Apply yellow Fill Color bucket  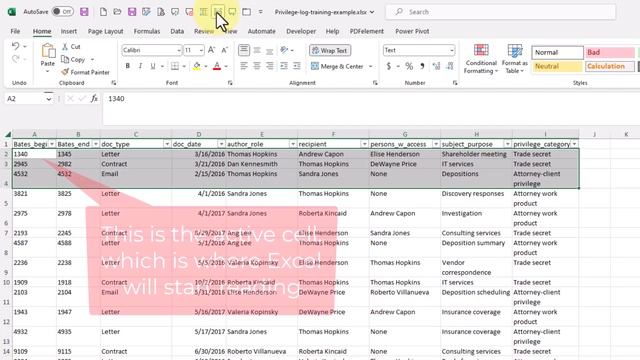tap(197, 66)
